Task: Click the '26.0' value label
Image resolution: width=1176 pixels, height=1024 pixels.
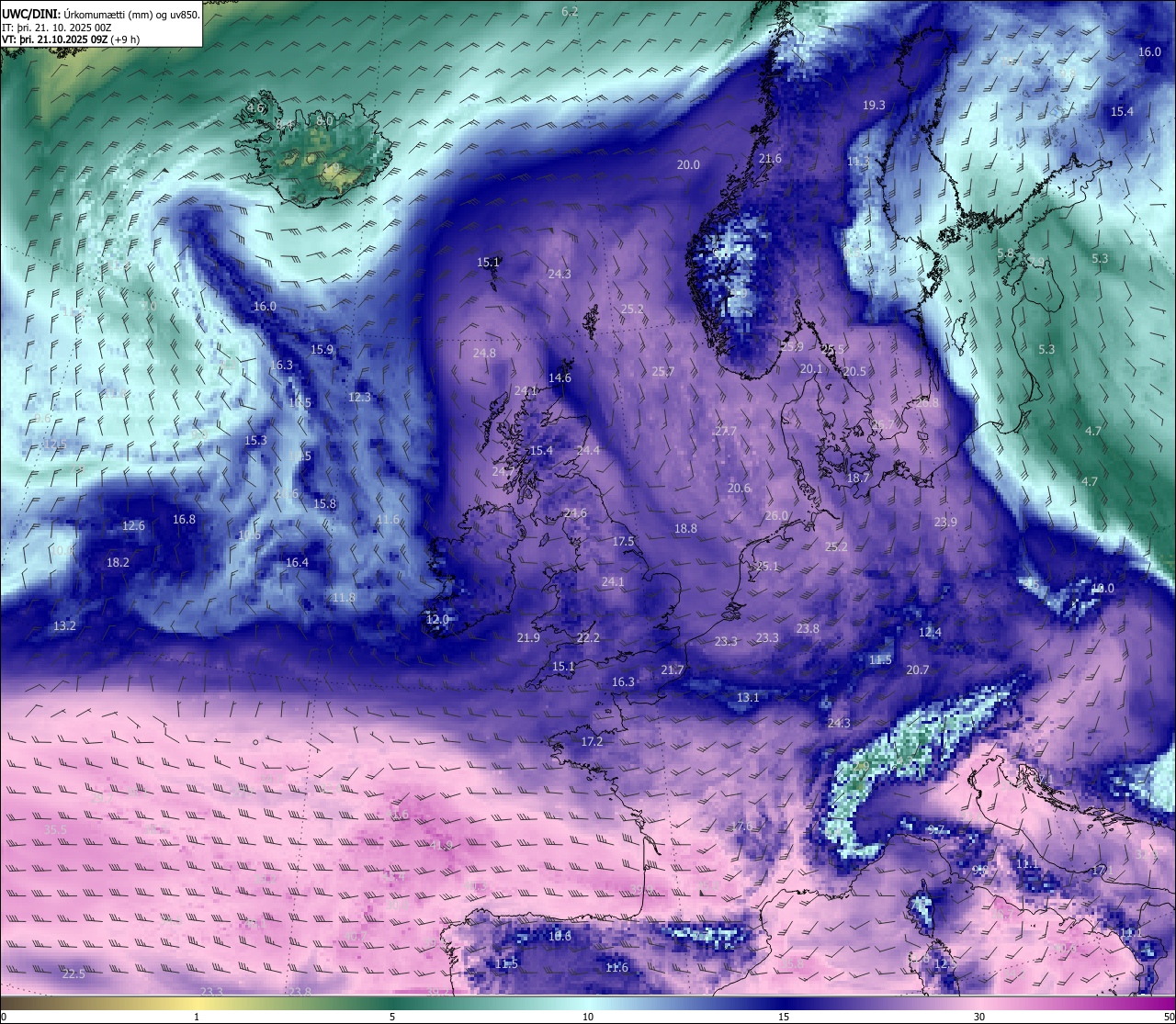Action: click(777, 516)
